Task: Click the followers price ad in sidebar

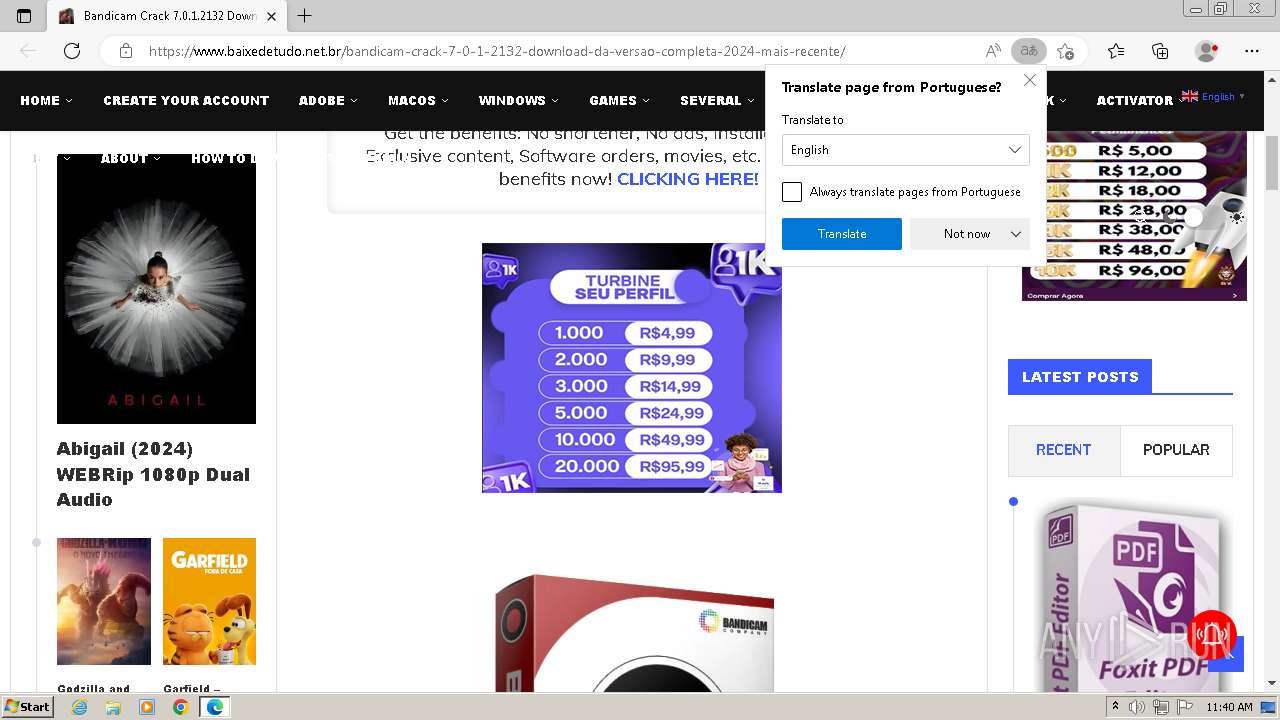Action: coord(1134,215)
